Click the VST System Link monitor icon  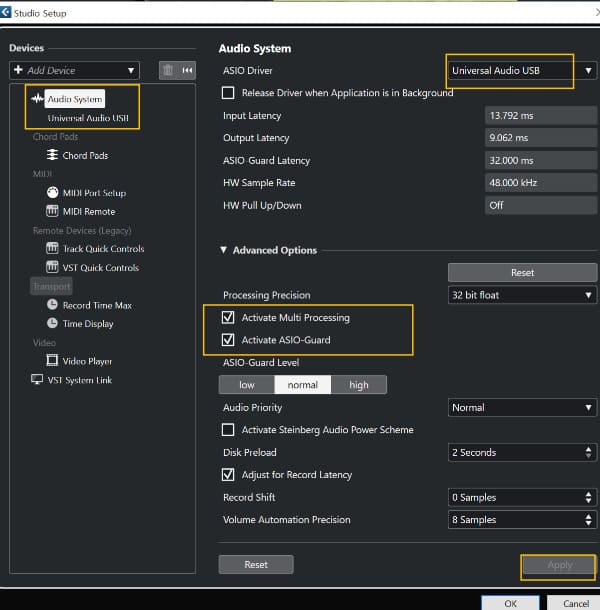click(x=37, y=379)
